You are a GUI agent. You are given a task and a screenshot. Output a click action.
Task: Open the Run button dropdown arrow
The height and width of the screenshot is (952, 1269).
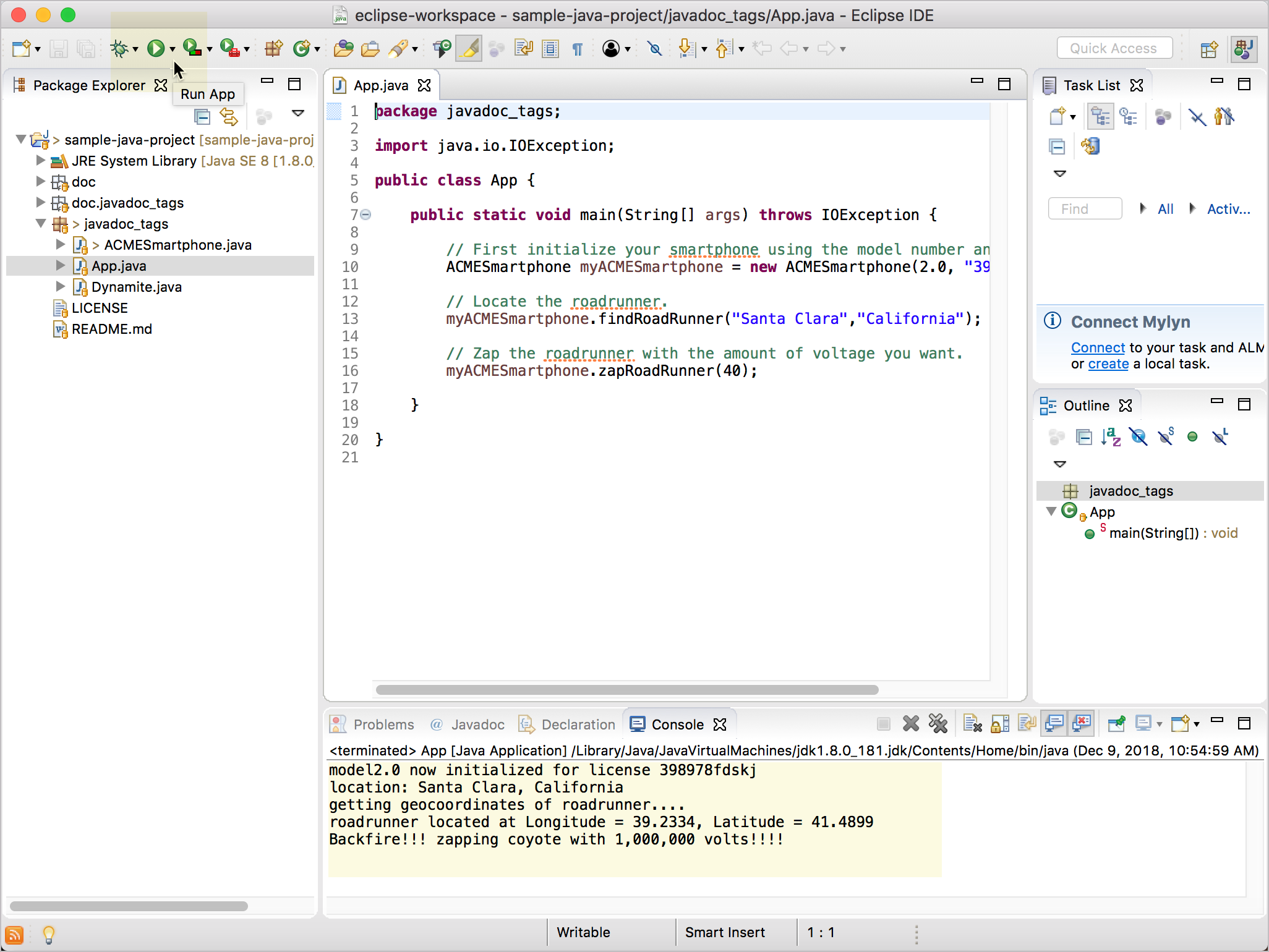[x=172, y=48]
